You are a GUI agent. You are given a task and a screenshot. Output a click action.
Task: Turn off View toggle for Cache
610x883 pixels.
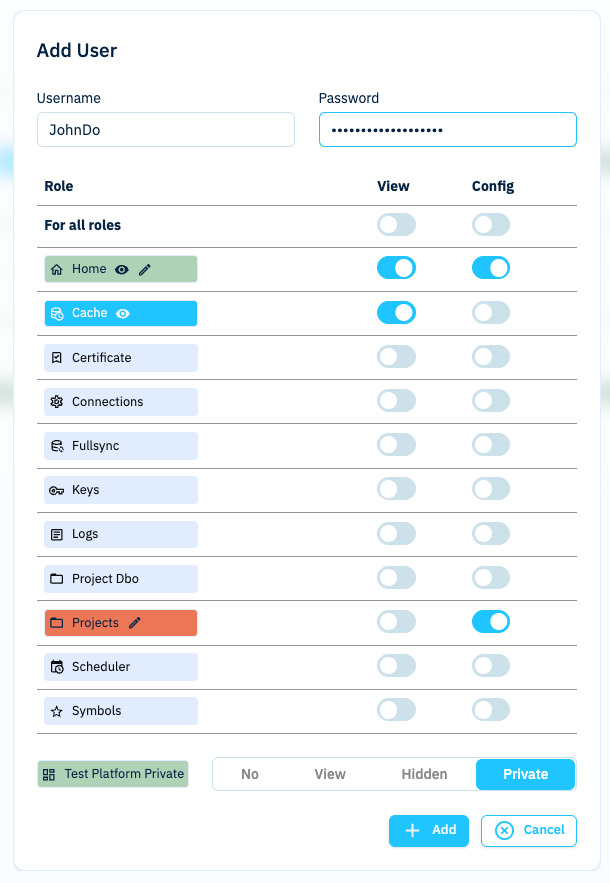[396, 313]
